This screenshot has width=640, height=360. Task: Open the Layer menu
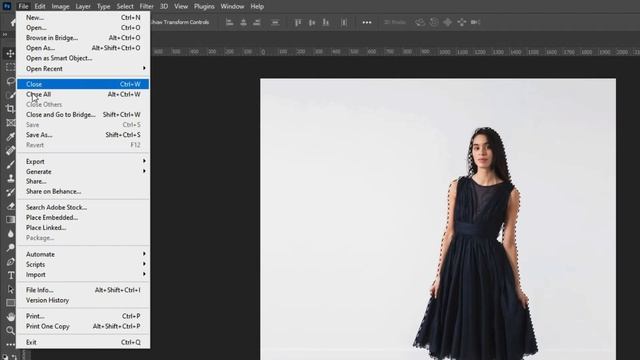[x=83, y=7]
